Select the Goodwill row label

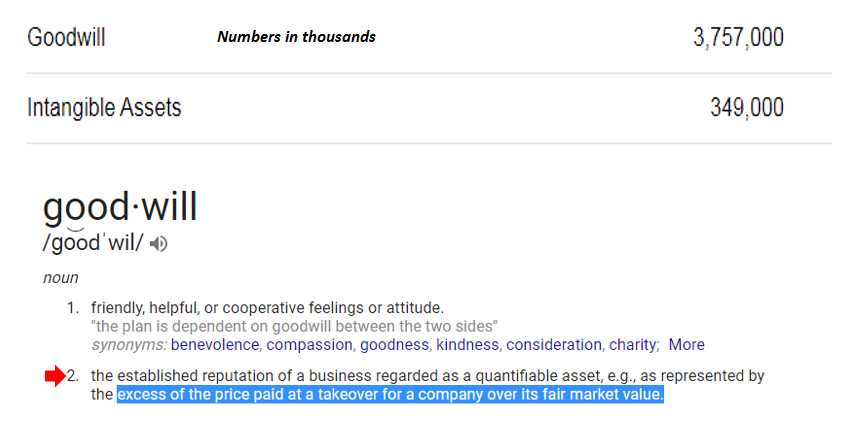coord(66,38)
